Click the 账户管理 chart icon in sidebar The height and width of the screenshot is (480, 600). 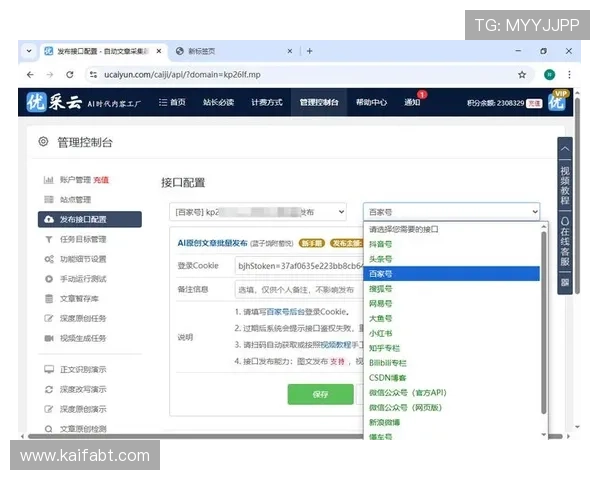(49, 180)
